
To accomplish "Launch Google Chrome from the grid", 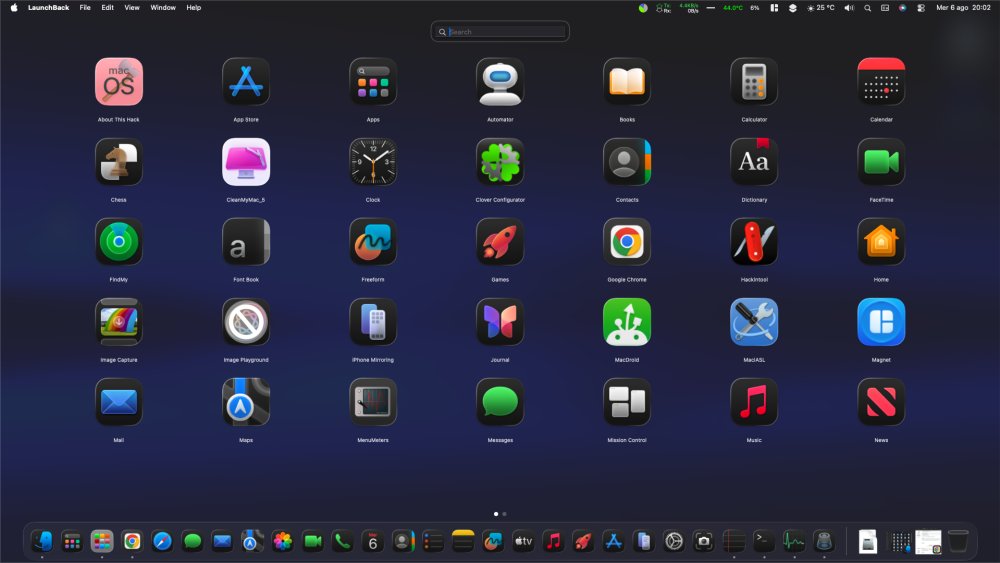I will tap(627, 242).
